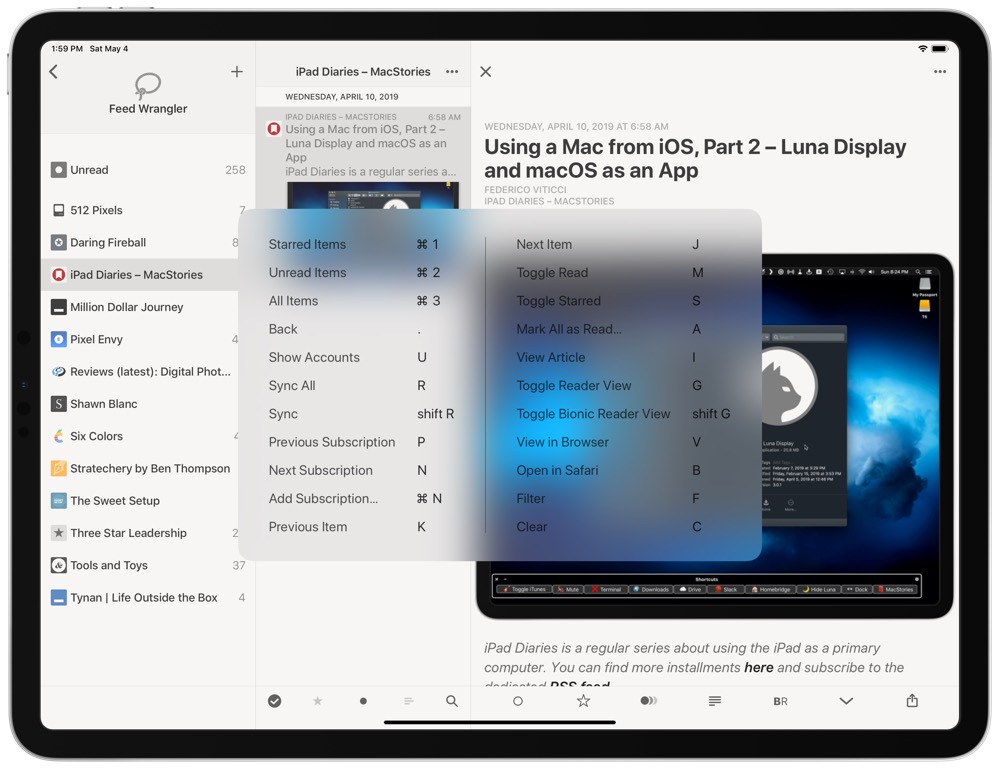Tap the large Luna Display article image
This screenshot has height=770, width=1000.
[x=715, y=436]
